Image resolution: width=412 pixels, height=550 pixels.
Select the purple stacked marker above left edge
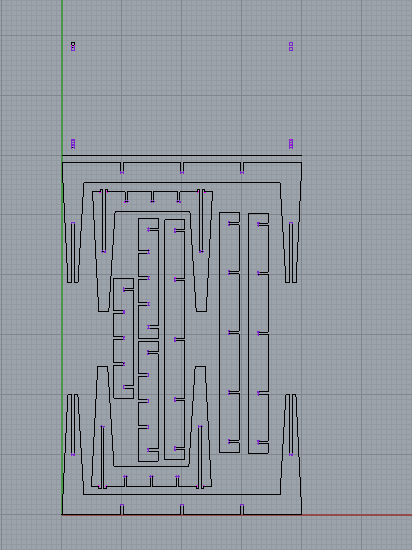click(x=73, y=144)
